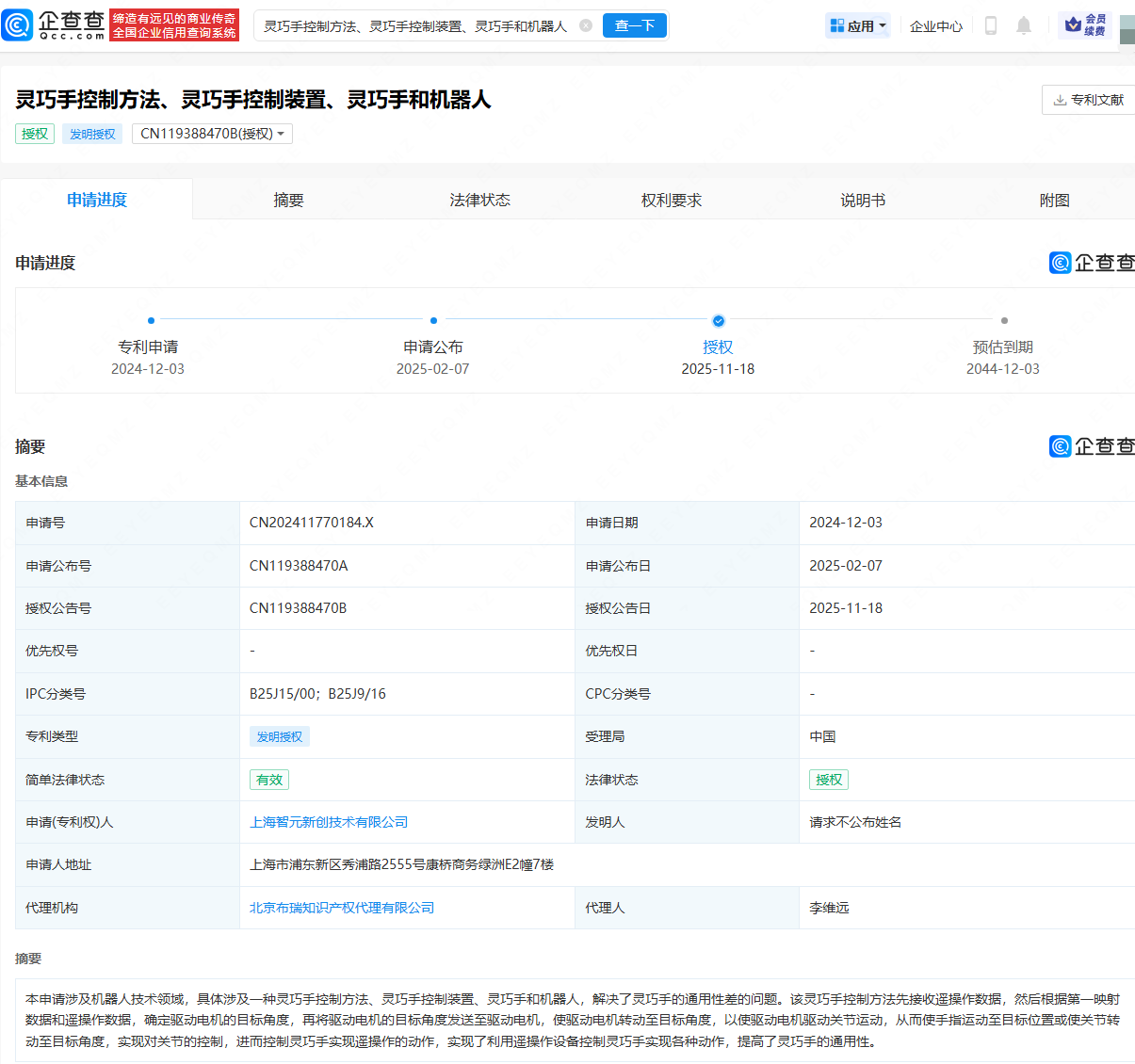Image resolution: width=1135 pixels, height=1064 pixels.
Task: Open the 应用 dropdown in header
Action: click(857, 25)
